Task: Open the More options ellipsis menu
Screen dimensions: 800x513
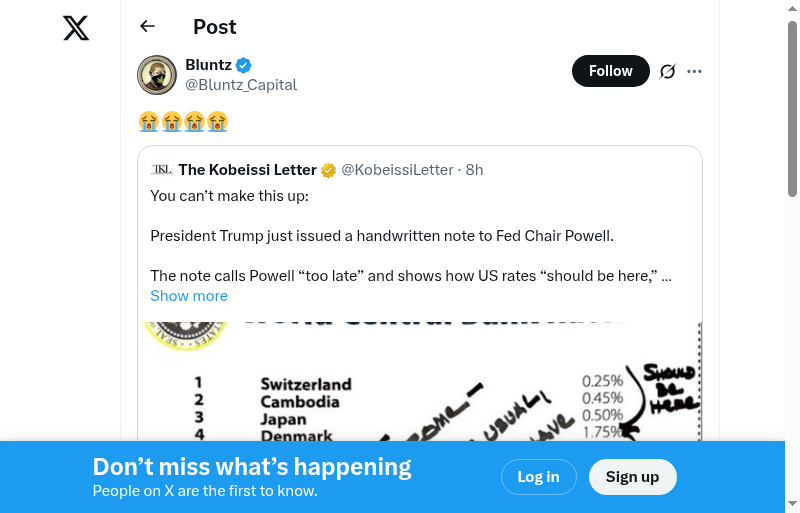Action: coord(695,71)
